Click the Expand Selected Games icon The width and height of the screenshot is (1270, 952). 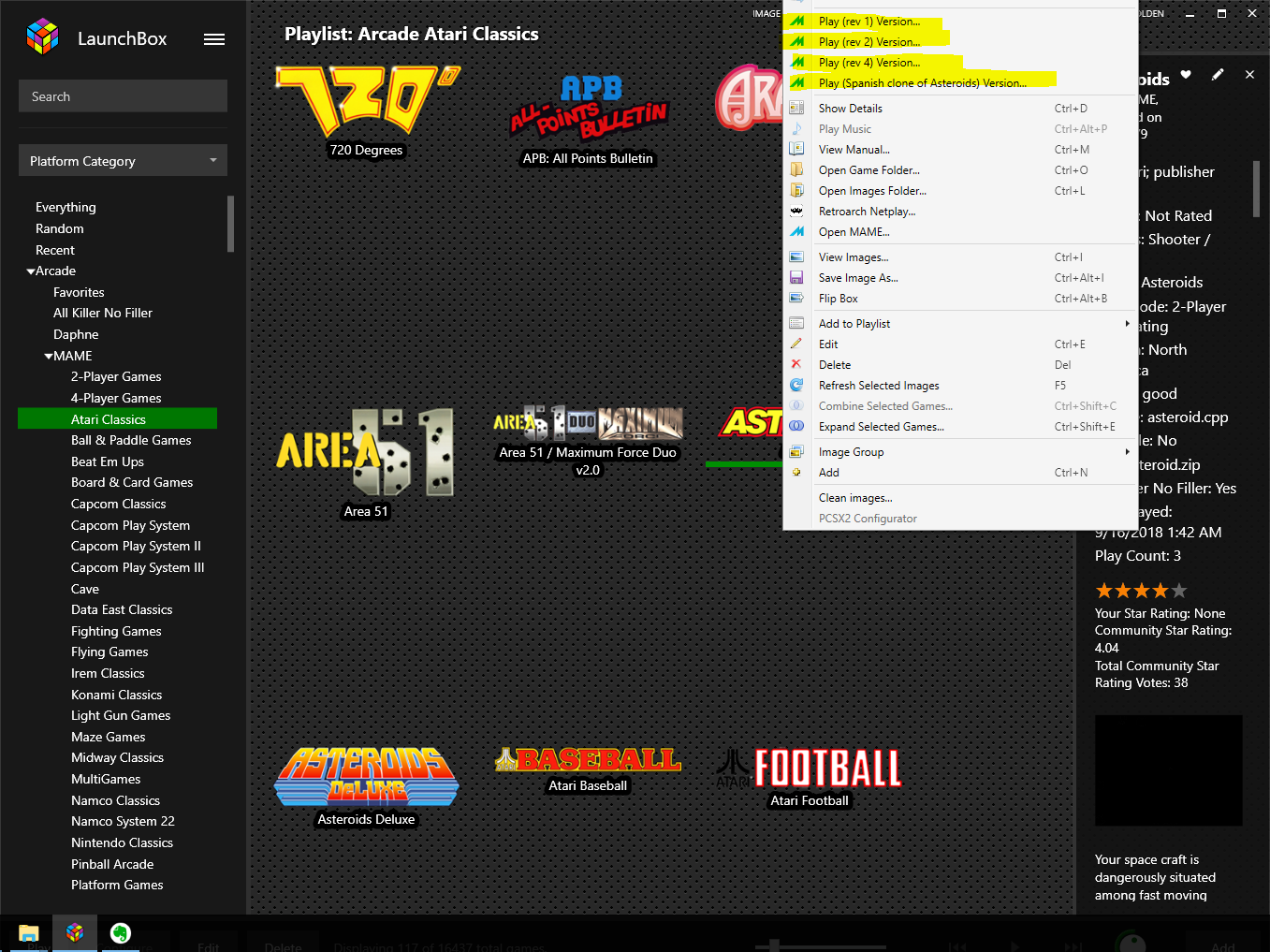click(796, 426)
